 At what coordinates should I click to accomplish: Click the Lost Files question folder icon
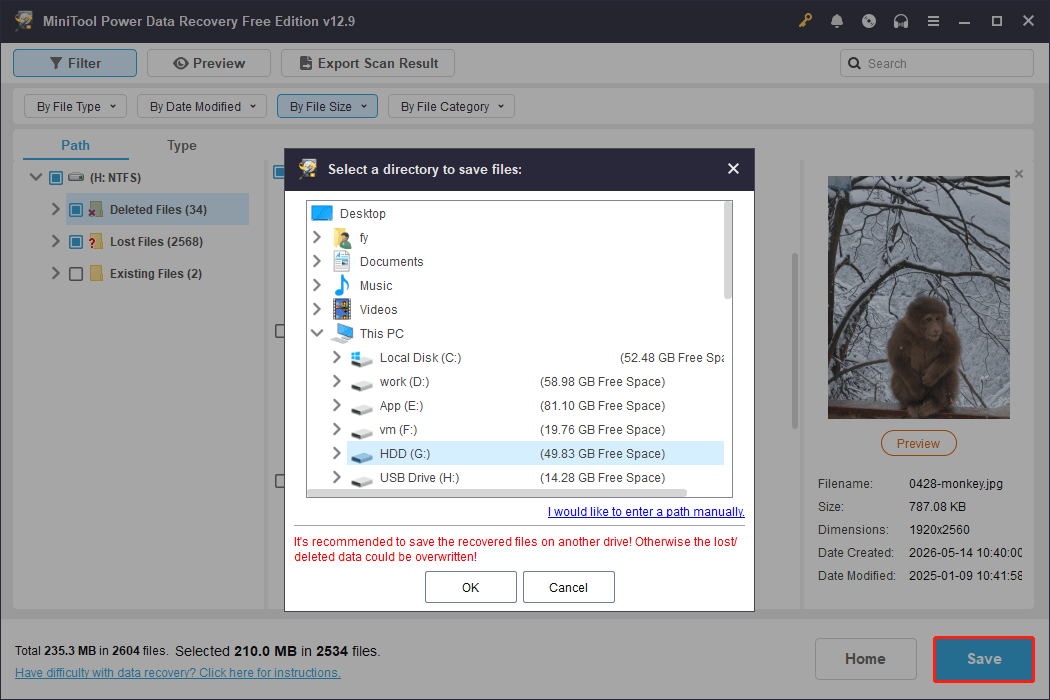96,242
